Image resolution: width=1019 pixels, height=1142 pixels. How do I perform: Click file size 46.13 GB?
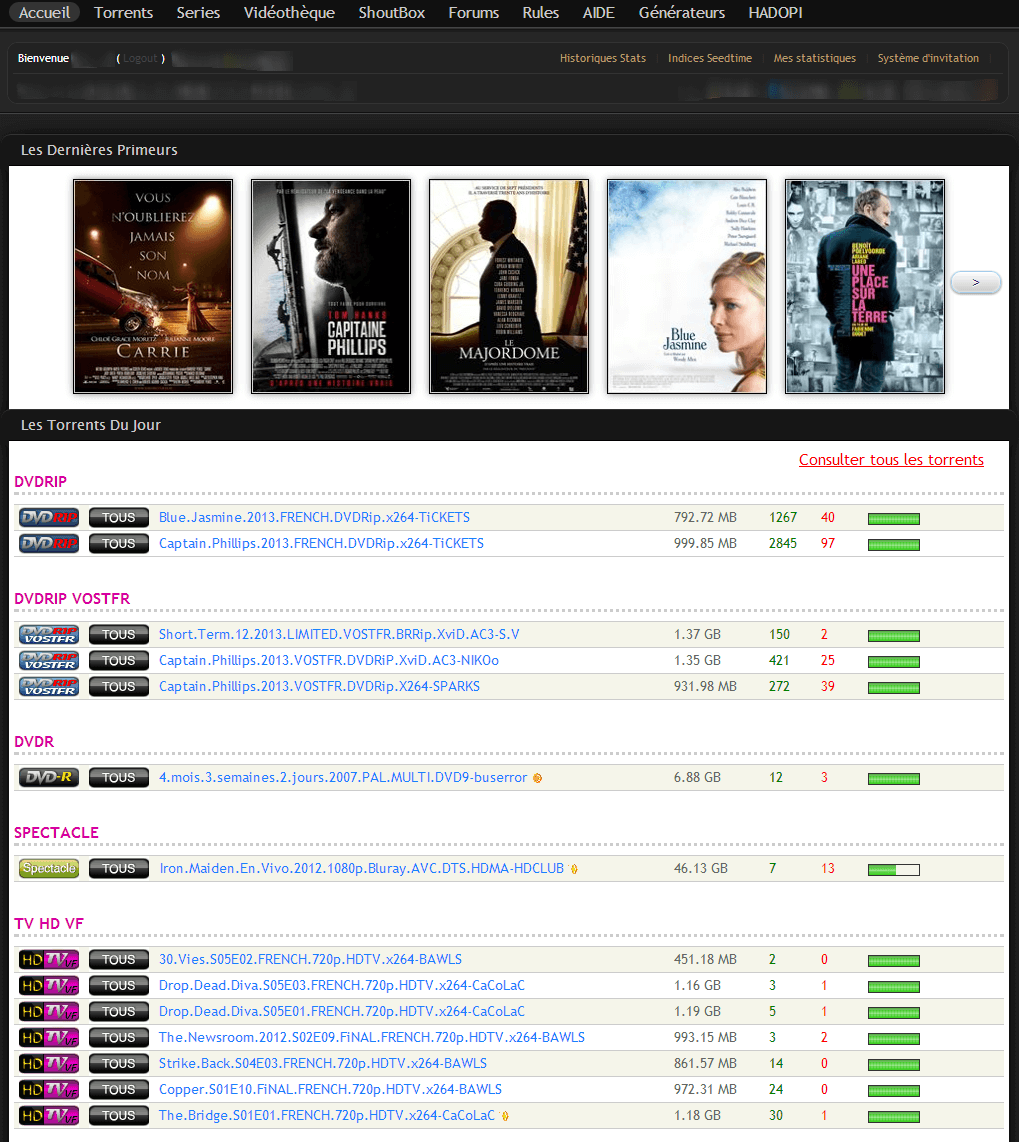pyautogui.click(x=701, y=869)
